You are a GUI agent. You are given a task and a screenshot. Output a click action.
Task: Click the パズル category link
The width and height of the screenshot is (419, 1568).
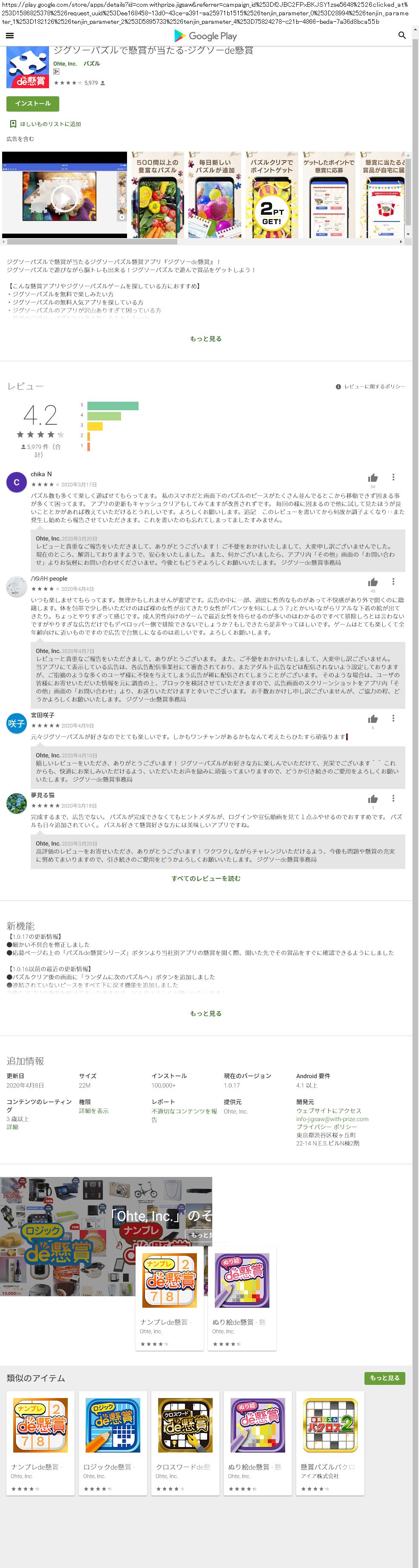point(91,63)
